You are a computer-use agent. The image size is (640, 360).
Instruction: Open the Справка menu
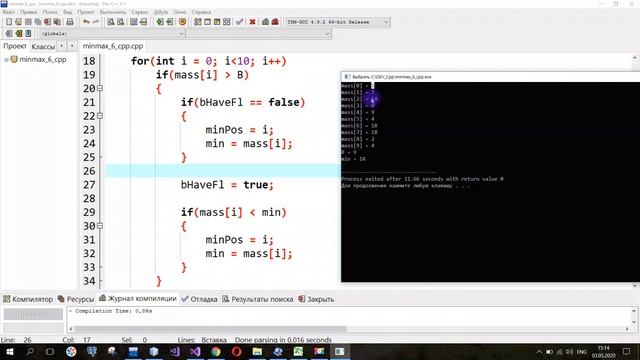coord(201,12)
